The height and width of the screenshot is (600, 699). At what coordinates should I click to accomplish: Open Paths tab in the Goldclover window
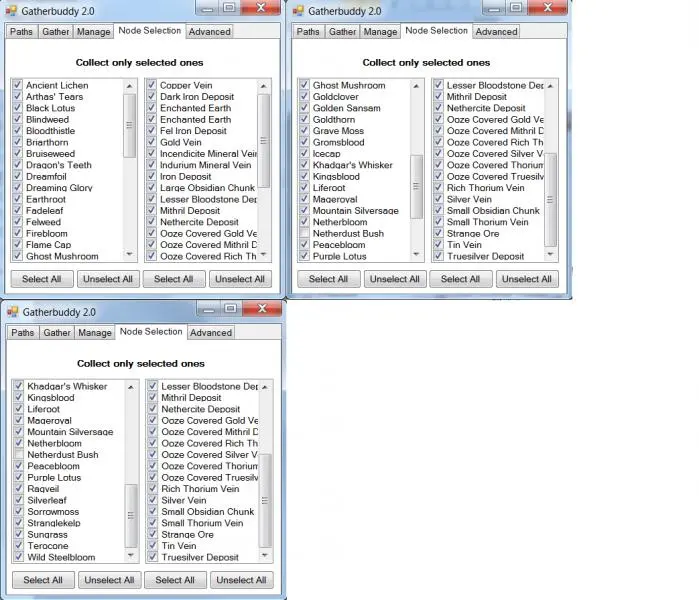308,32
